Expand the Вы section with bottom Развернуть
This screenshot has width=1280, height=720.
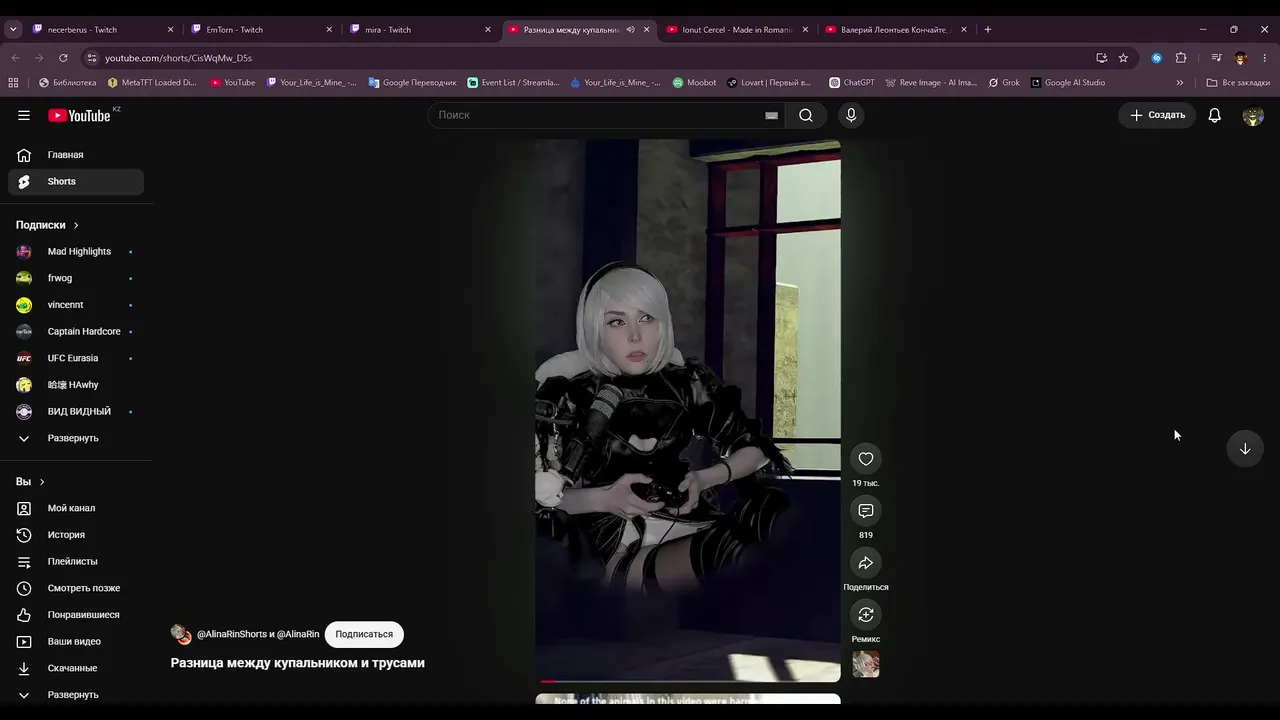(76, 695)
